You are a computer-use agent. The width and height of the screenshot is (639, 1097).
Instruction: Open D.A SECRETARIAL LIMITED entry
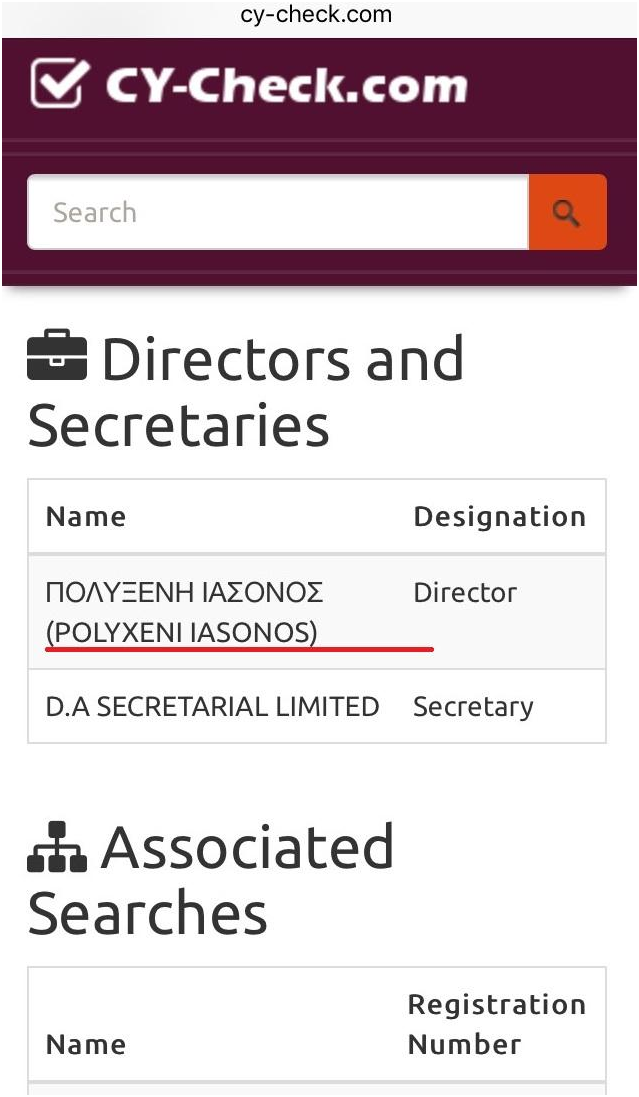pos(212,706)
